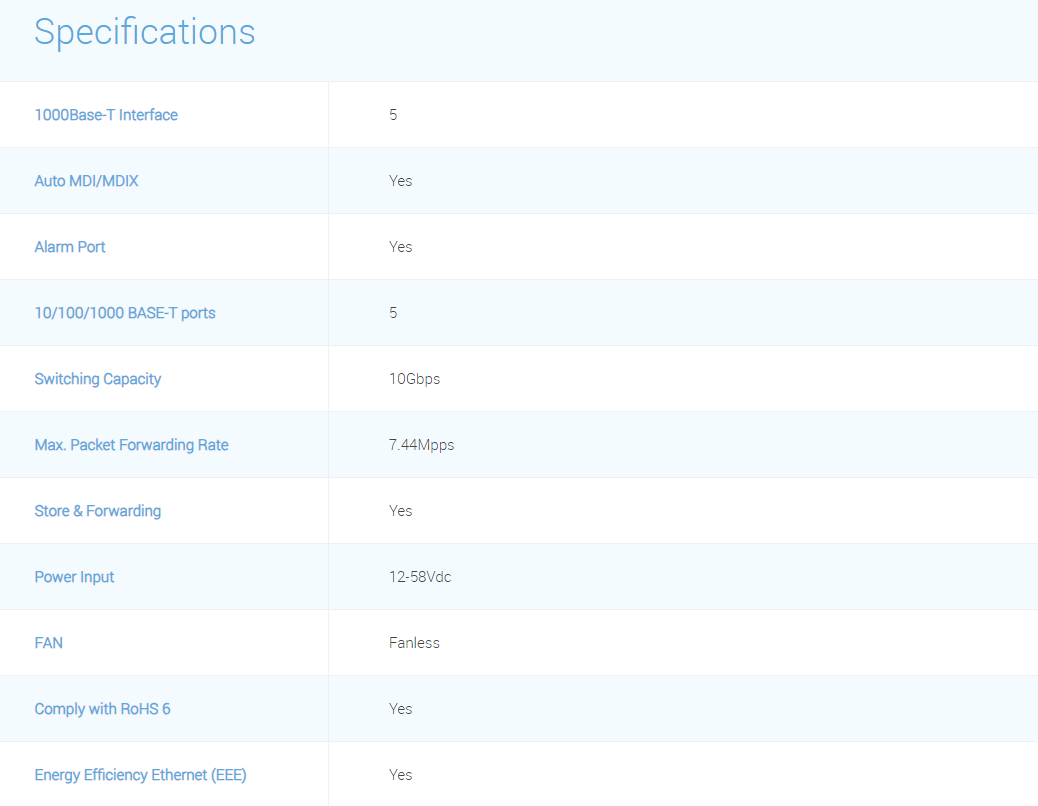This screenshot has height=806, width=1038.
Task: Select the 5 value for 1000Base-T Interface
Action: pos(393,115)
